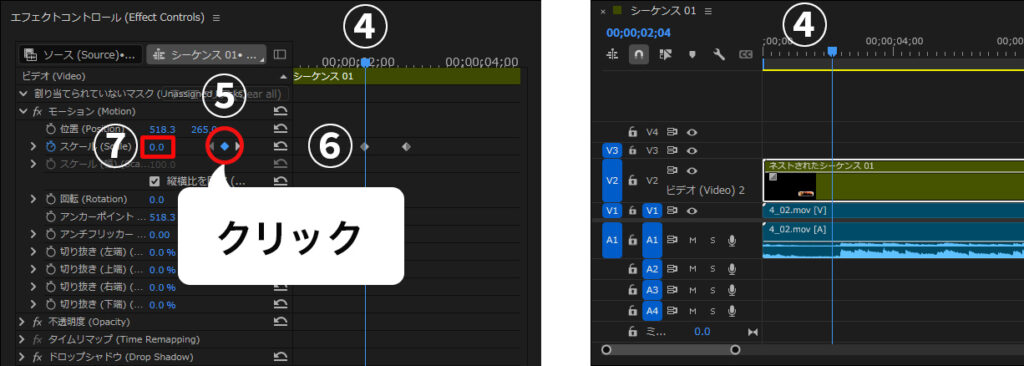The height and width of the screenshot is (366, 1024).
Task: Click the 切り抜き (下端) value 0.0 %
Action: (163, 305)
